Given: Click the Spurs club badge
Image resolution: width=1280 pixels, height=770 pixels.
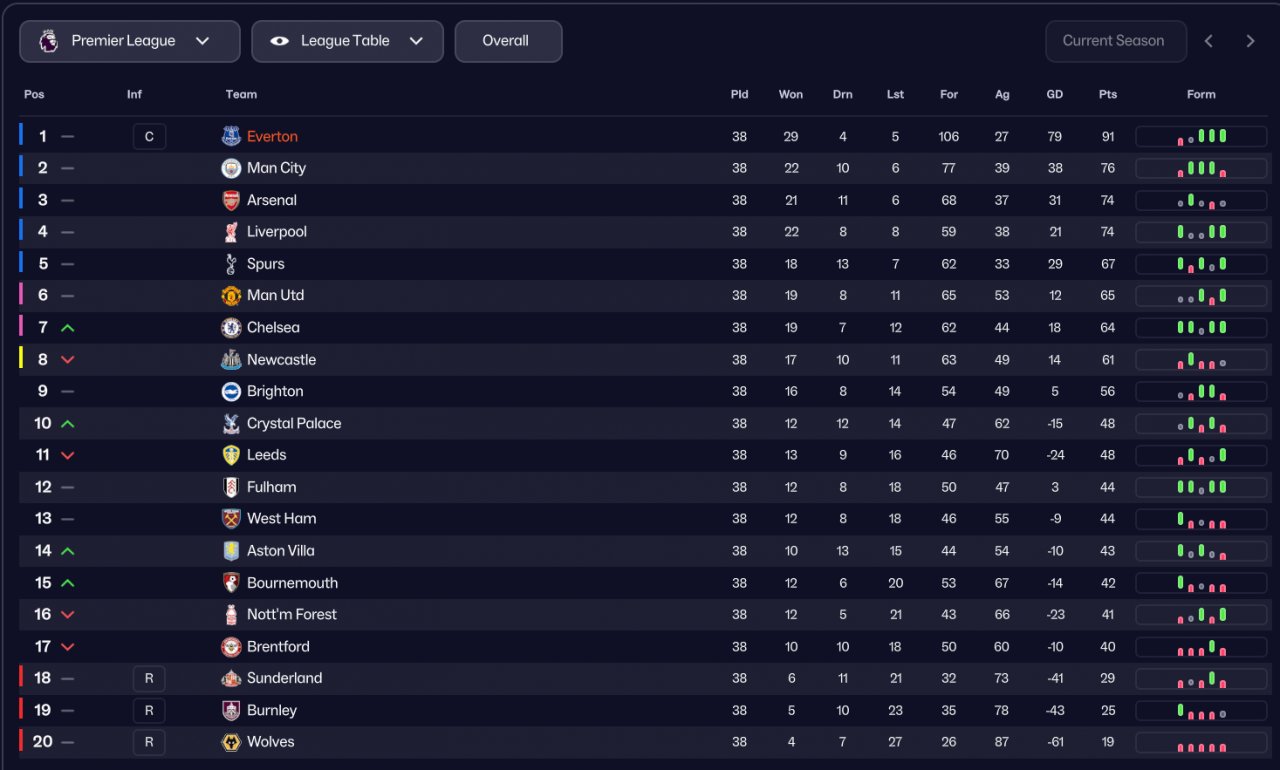Looking at the screenshot, I should tap(231, 264).
